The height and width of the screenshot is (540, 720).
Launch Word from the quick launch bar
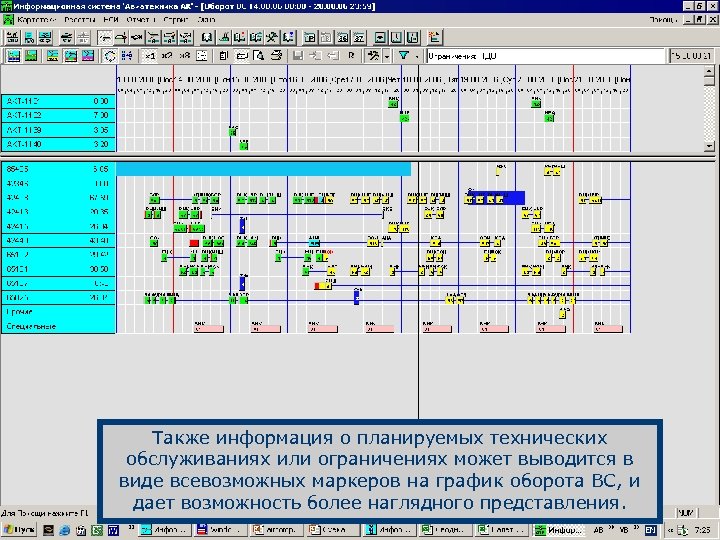[x=113, y=530]
